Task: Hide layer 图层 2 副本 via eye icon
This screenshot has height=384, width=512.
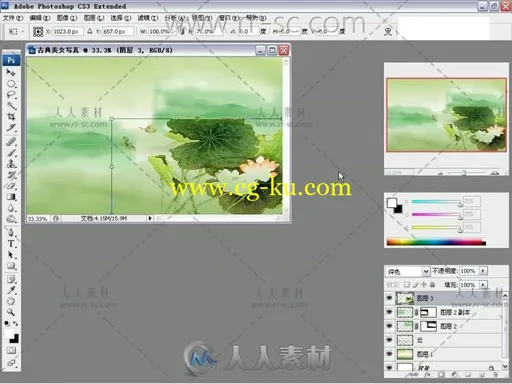Action: (x=389, y=312)
